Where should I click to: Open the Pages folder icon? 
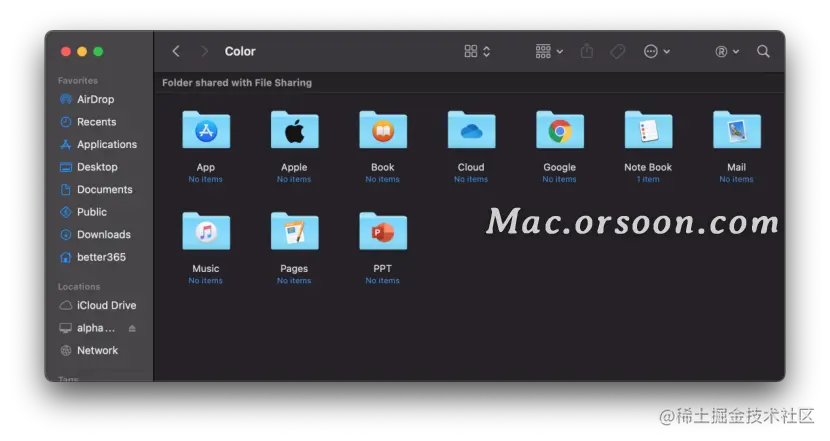294,231
